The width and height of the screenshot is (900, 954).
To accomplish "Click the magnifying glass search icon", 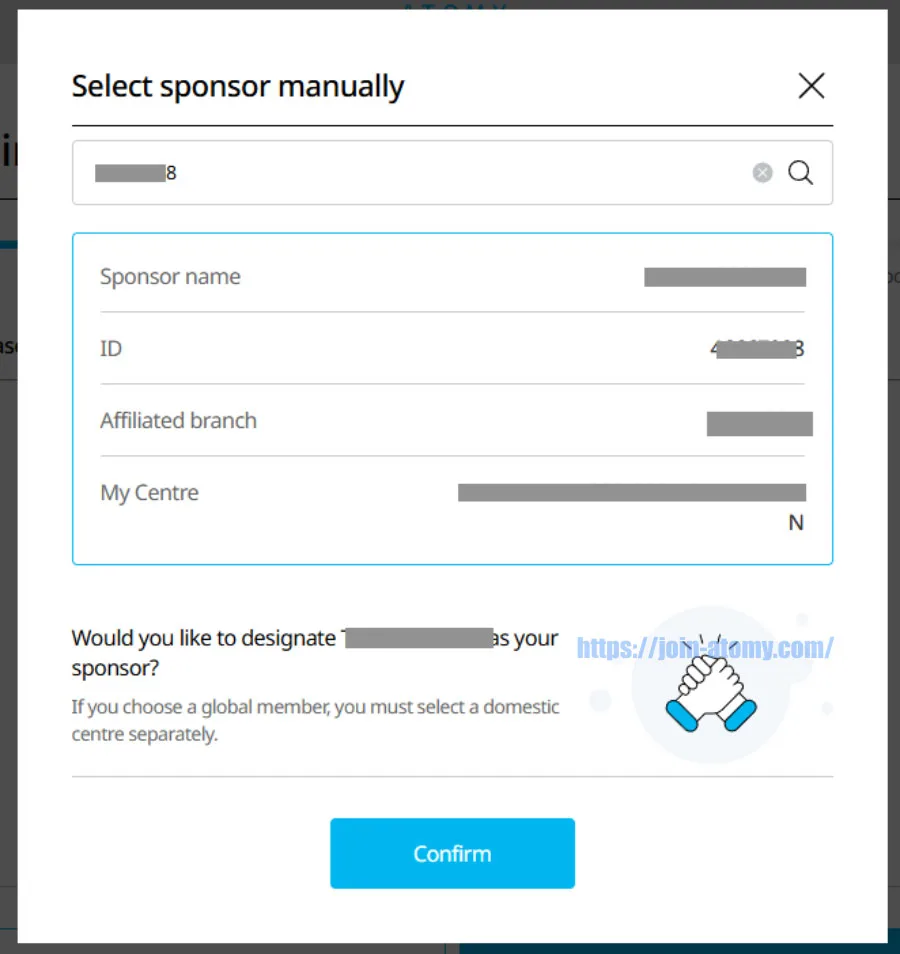I will click(800, 172).
